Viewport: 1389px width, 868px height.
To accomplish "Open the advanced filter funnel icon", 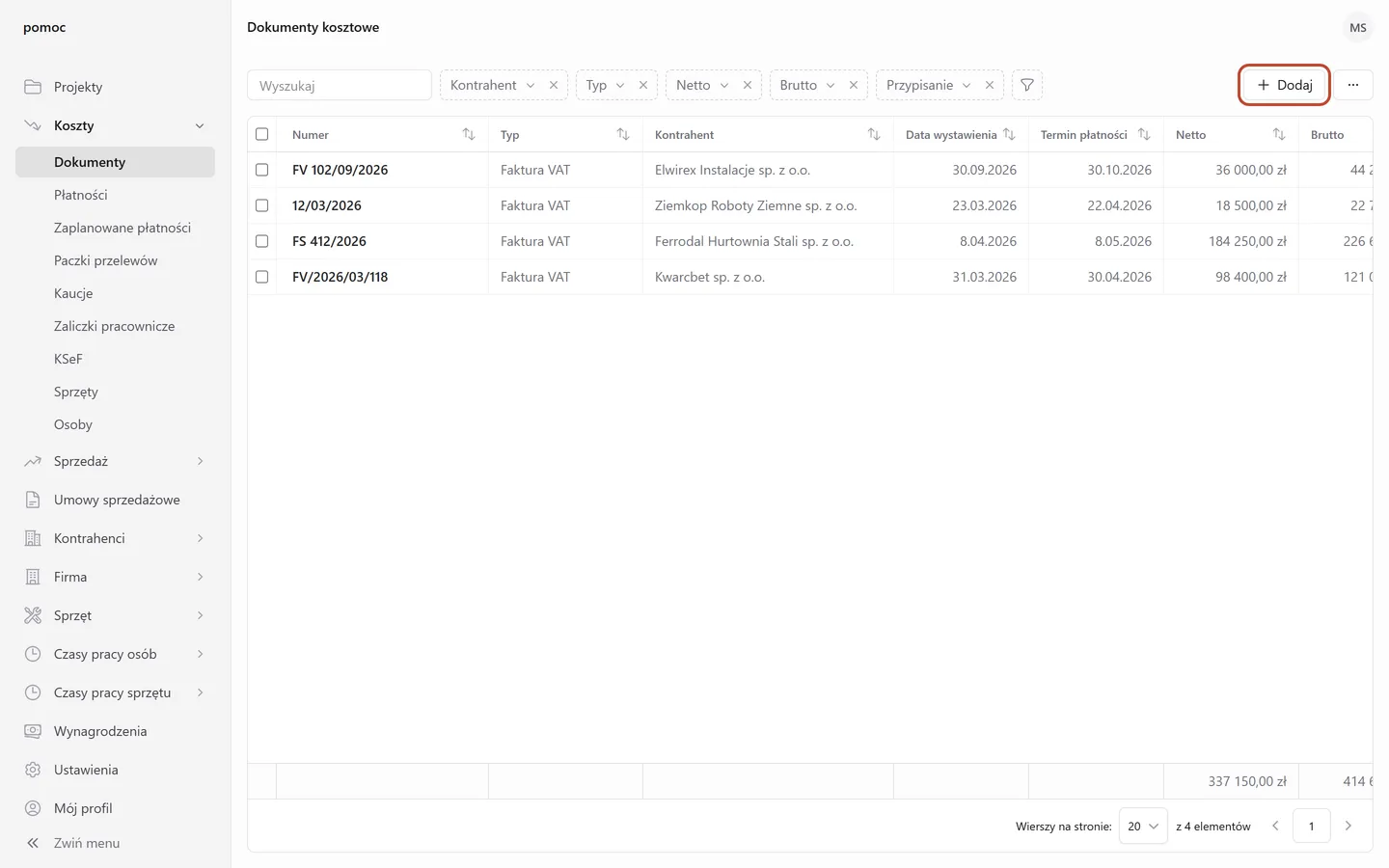I will click(x=1027, y=85).
